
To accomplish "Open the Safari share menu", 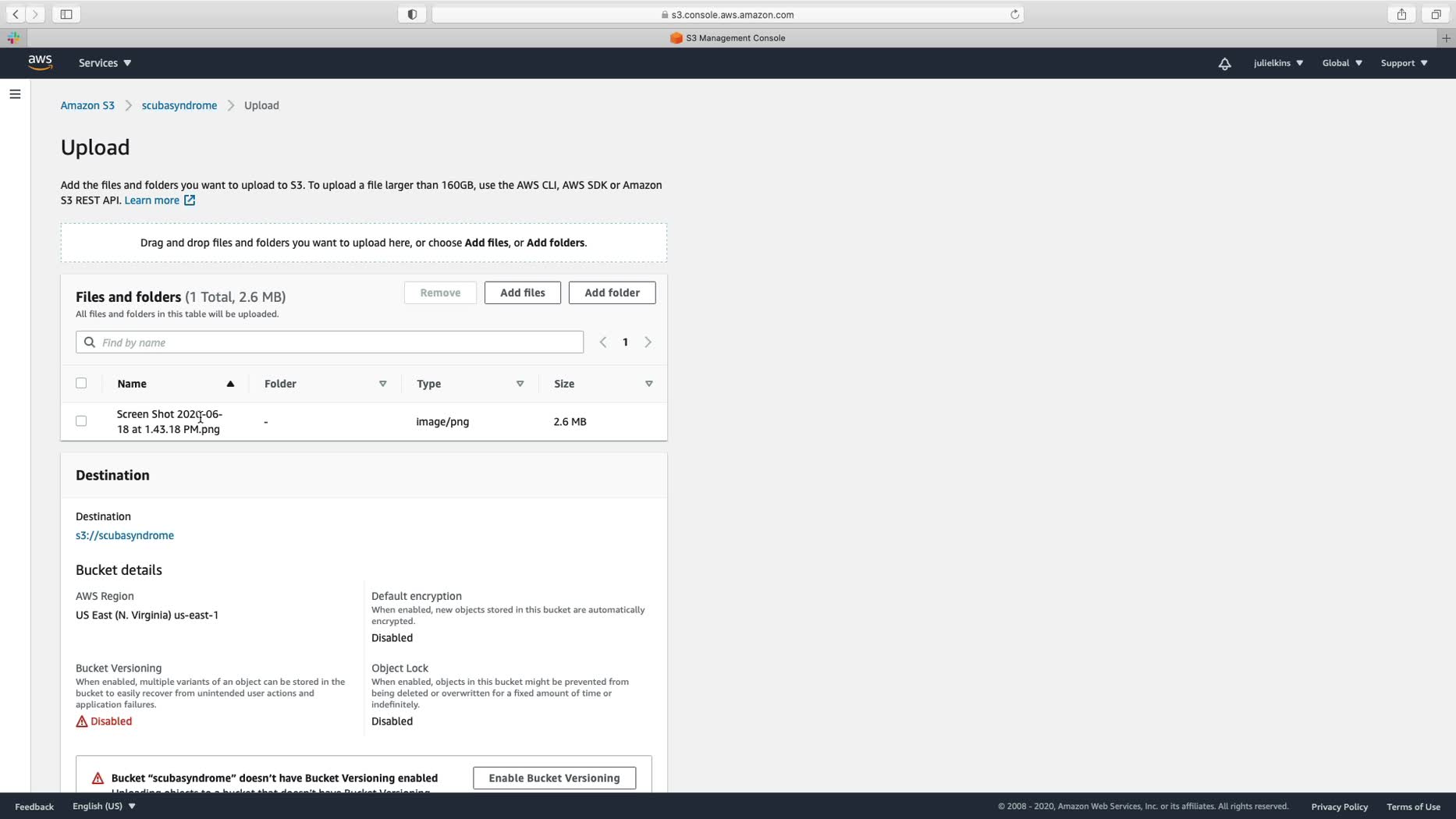I will click(x=1401, y=14).
